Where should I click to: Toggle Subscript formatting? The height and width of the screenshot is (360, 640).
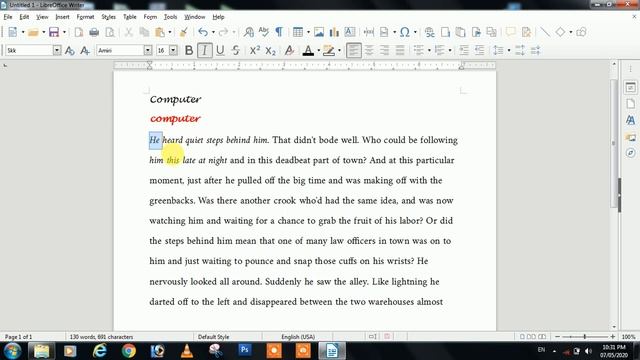tap(270, 50)
